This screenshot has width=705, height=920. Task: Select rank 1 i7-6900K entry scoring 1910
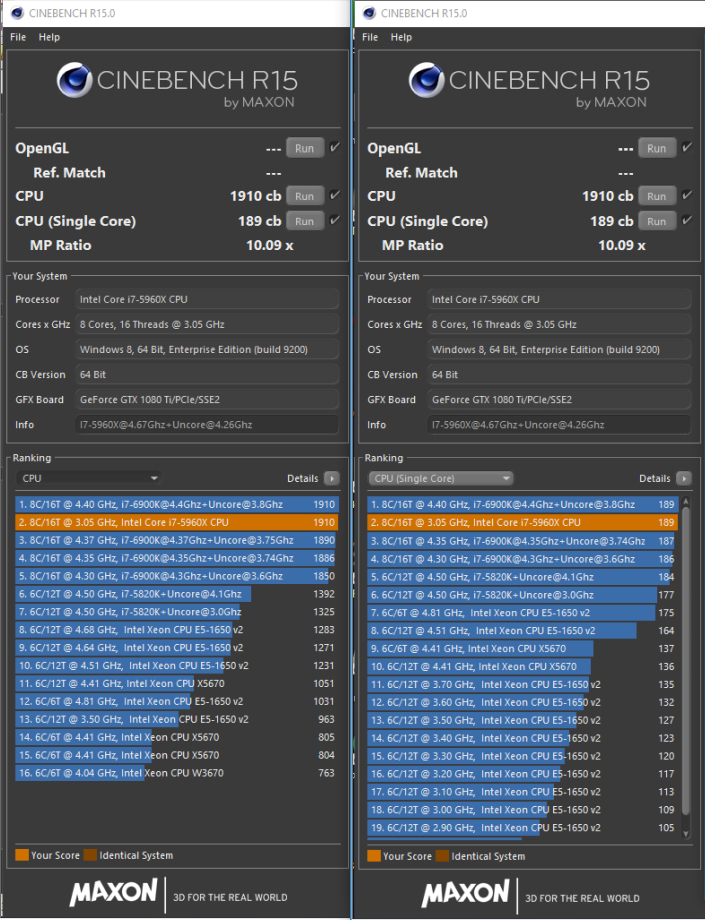(x=177, y=505)
